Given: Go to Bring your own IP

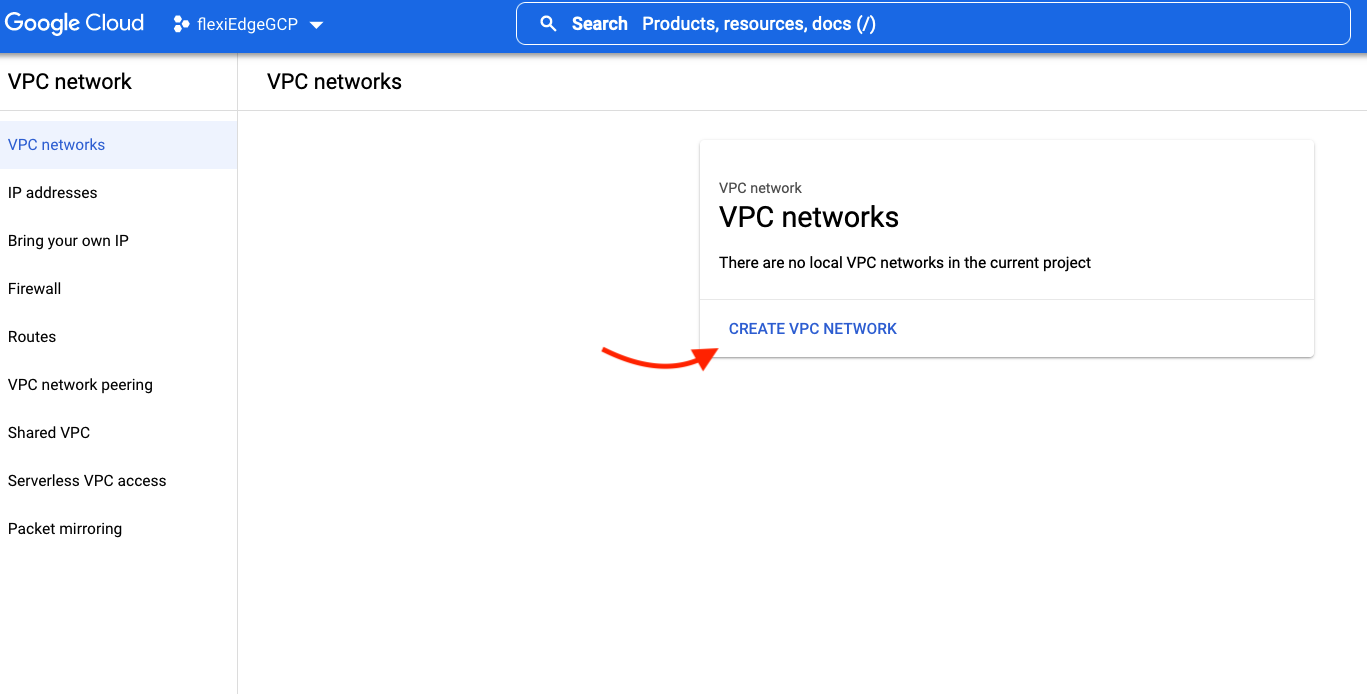Looking at the screenshot, I should click(68, 241).
